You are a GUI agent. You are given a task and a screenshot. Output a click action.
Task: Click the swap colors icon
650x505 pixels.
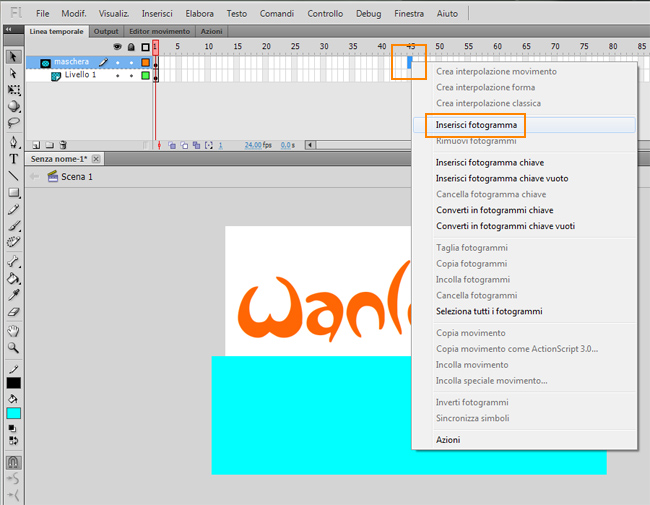pyautogui.click(x=13, y=441)
